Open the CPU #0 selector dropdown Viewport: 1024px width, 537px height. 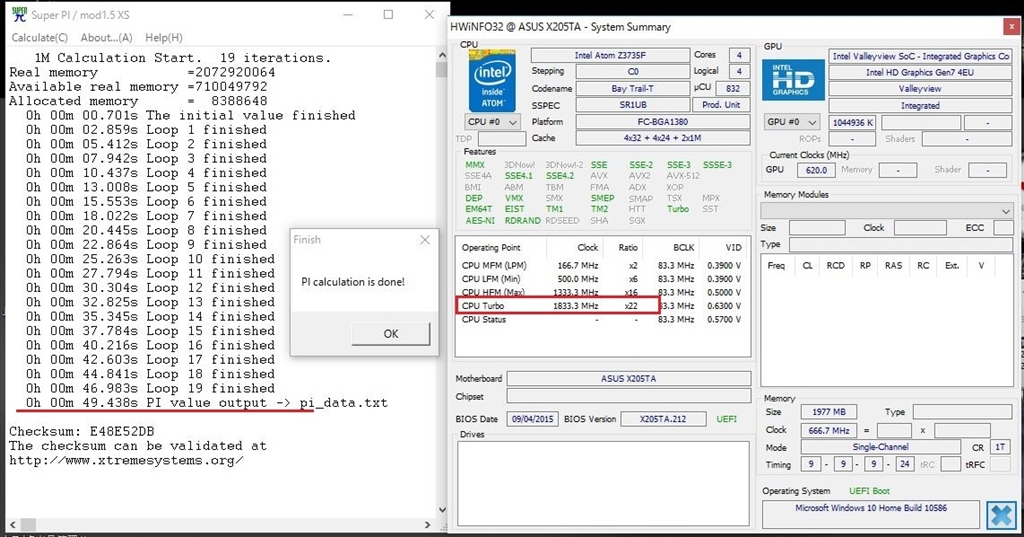pyautogui.click(x=493, y=122)
